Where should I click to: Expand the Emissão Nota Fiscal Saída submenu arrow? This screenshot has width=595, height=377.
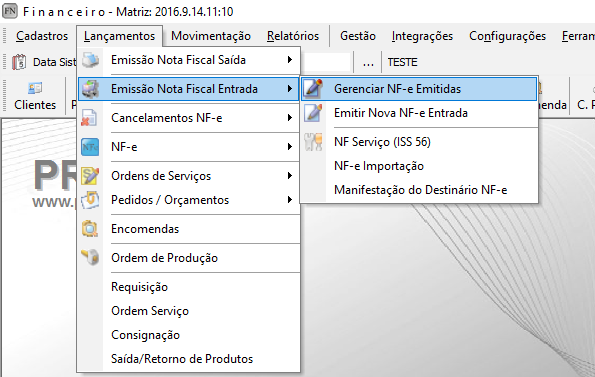tap(290, 60)
